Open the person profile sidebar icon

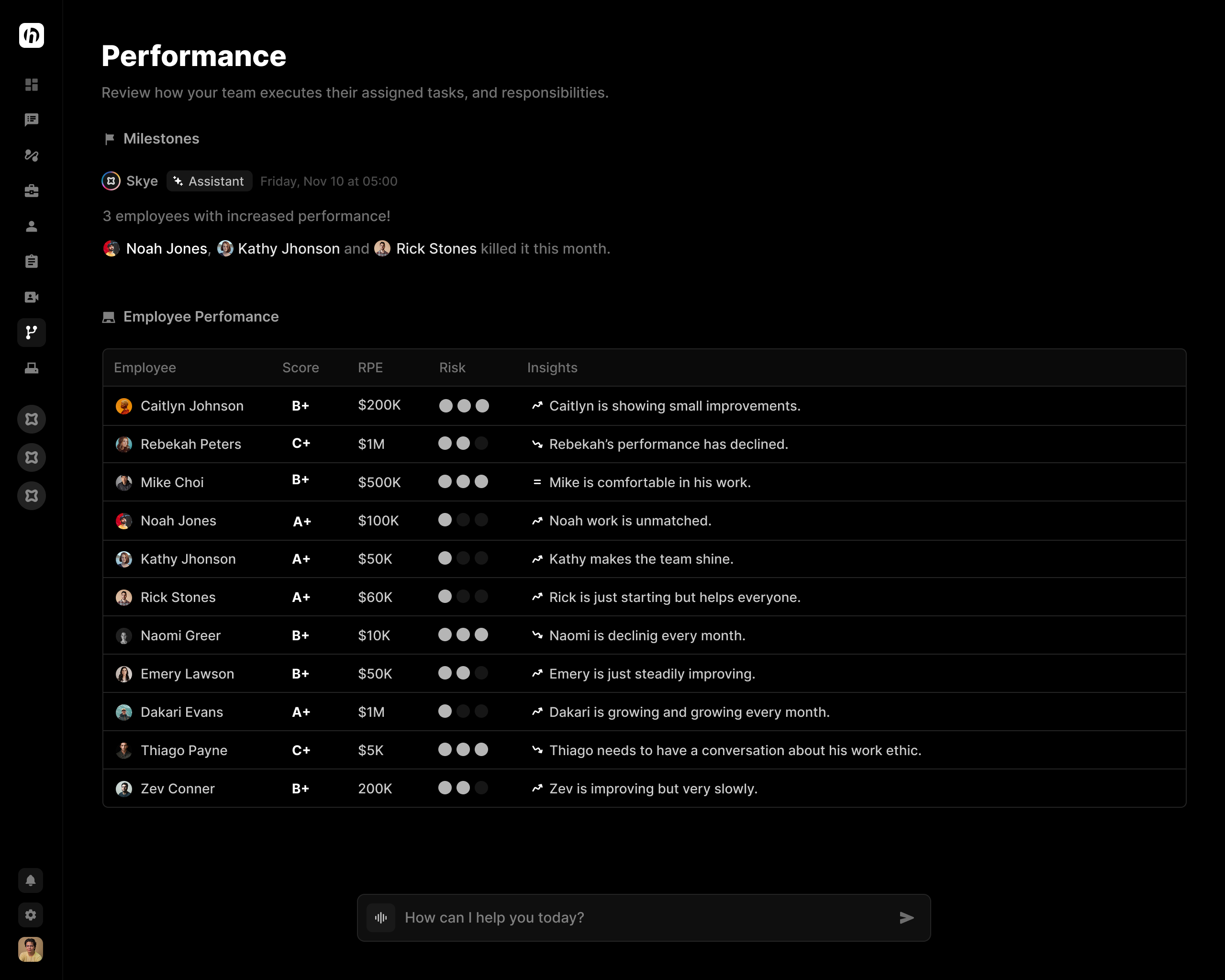pos(31,226)
